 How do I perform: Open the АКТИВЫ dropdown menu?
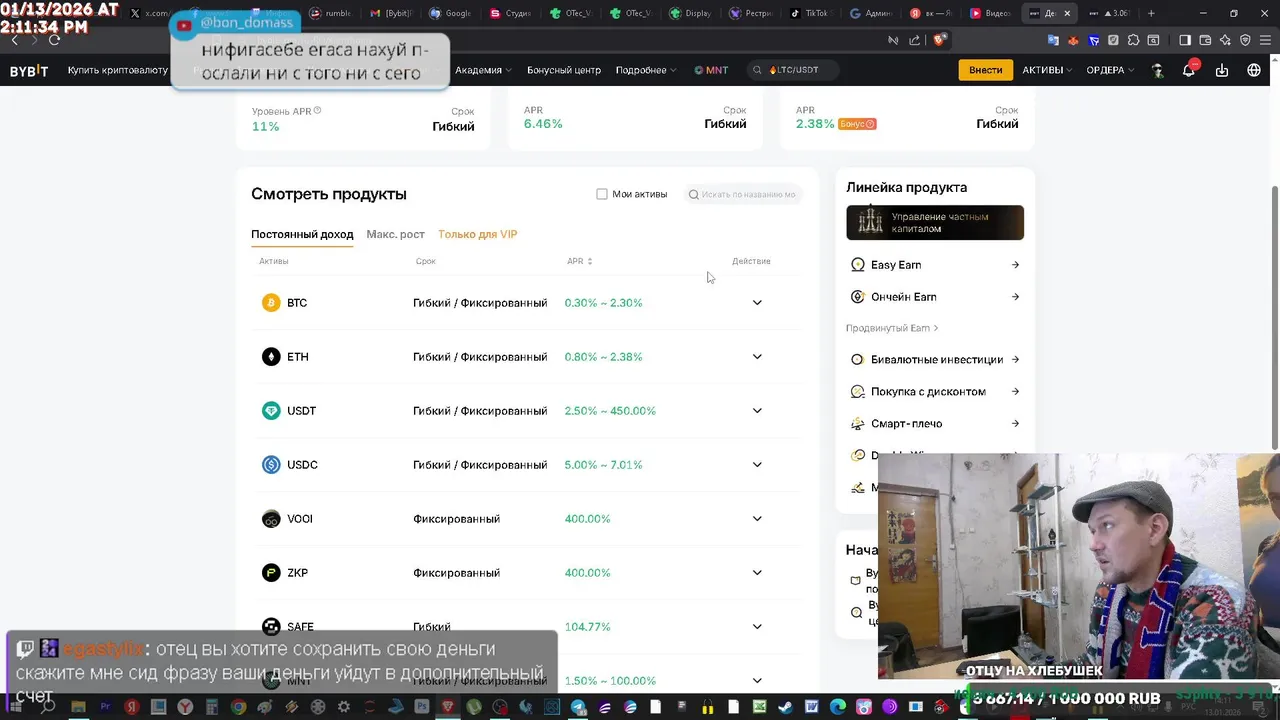pos(1047,70)
